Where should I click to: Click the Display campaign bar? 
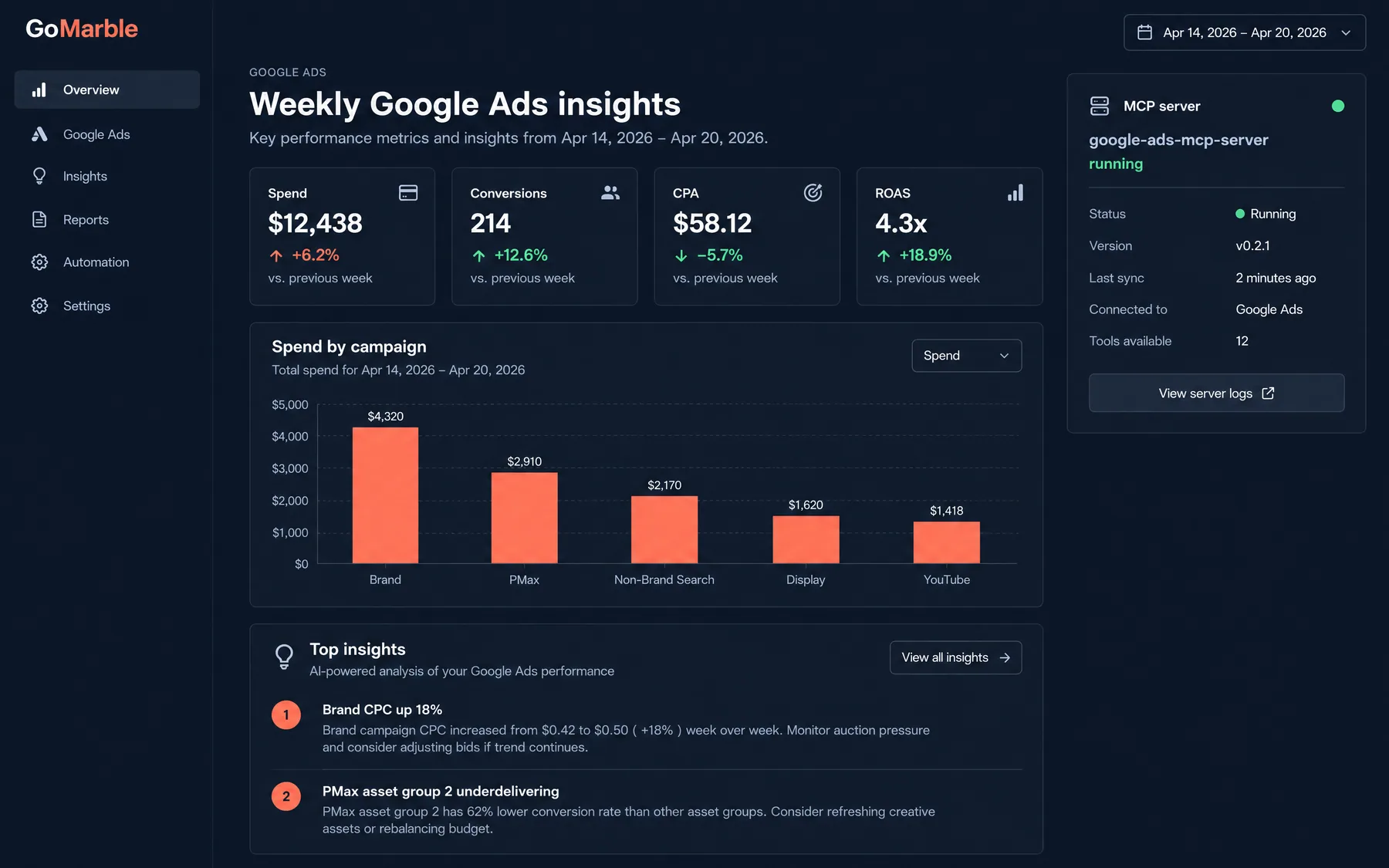point(806,539)
